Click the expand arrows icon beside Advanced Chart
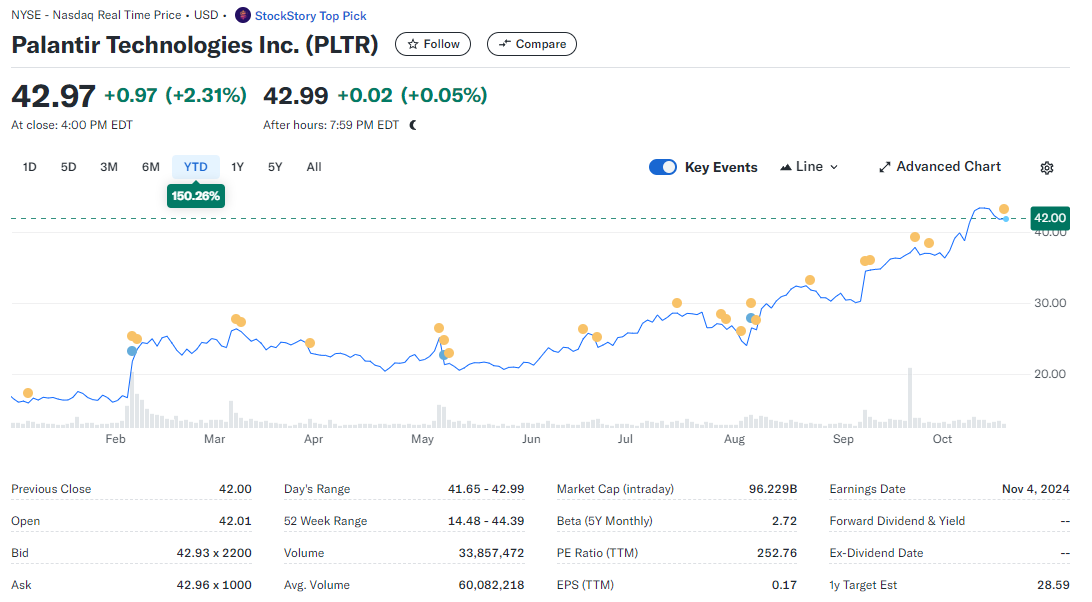 click(884, 167)
